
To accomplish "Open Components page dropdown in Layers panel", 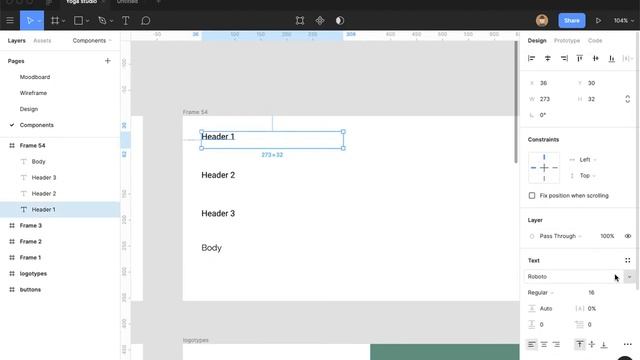I will 92,40.
